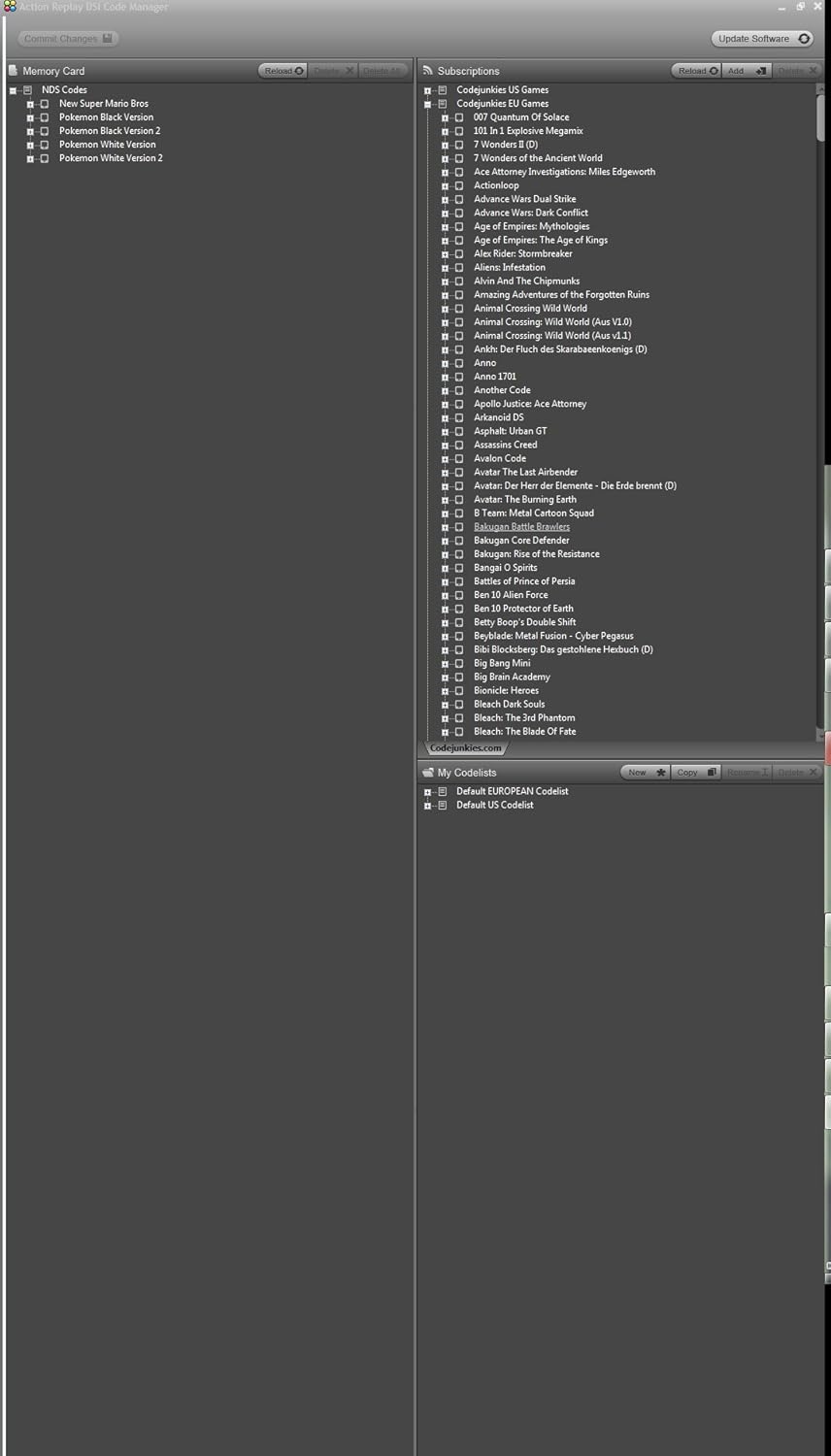Check the Assassins Creed checkbox

pos(459,446)
